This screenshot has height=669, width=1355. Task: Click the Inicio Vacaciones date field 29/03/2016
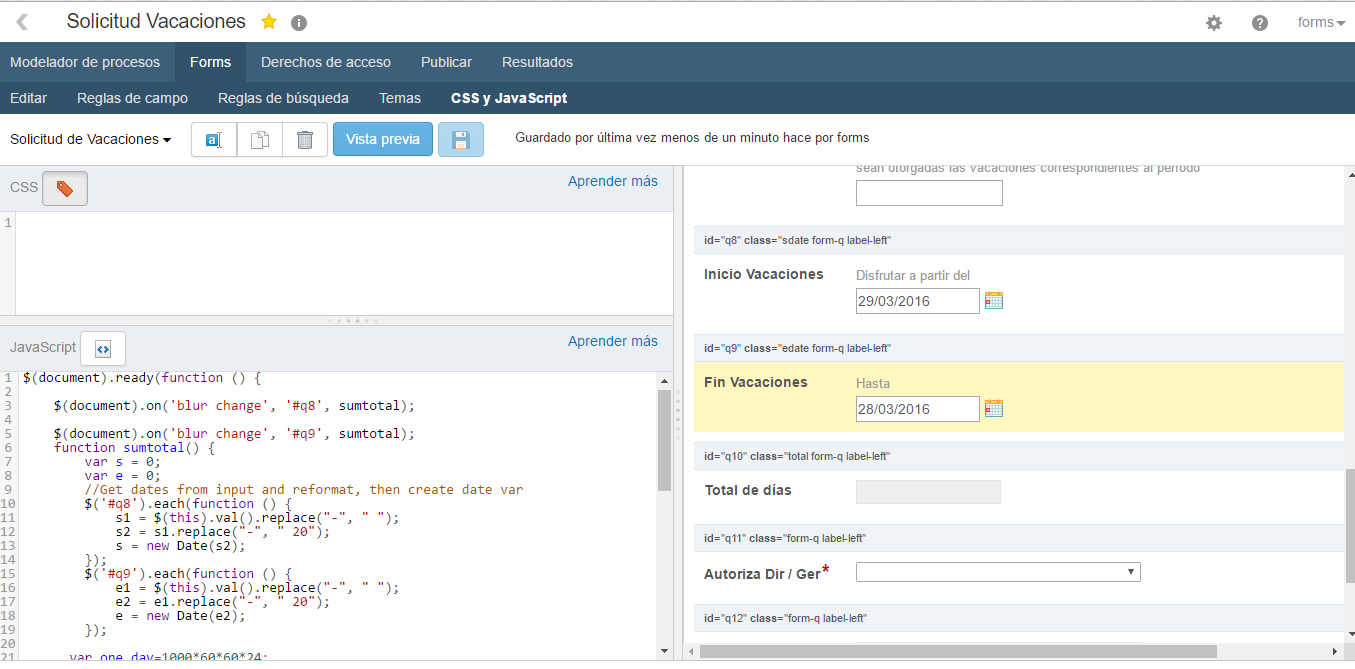click(918, 301)
